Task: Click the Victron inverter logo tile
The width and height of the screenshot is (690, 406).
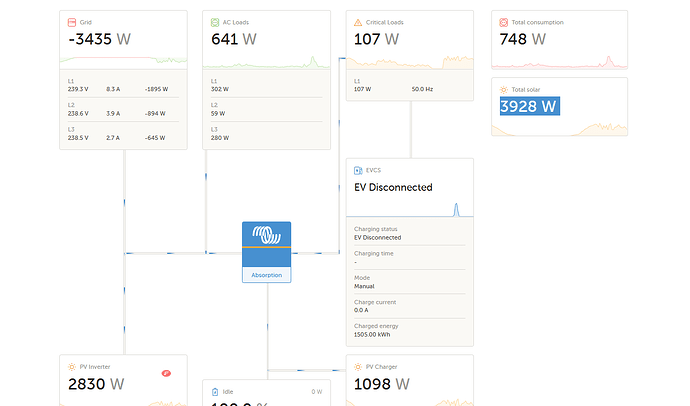Action: point(267,244)
